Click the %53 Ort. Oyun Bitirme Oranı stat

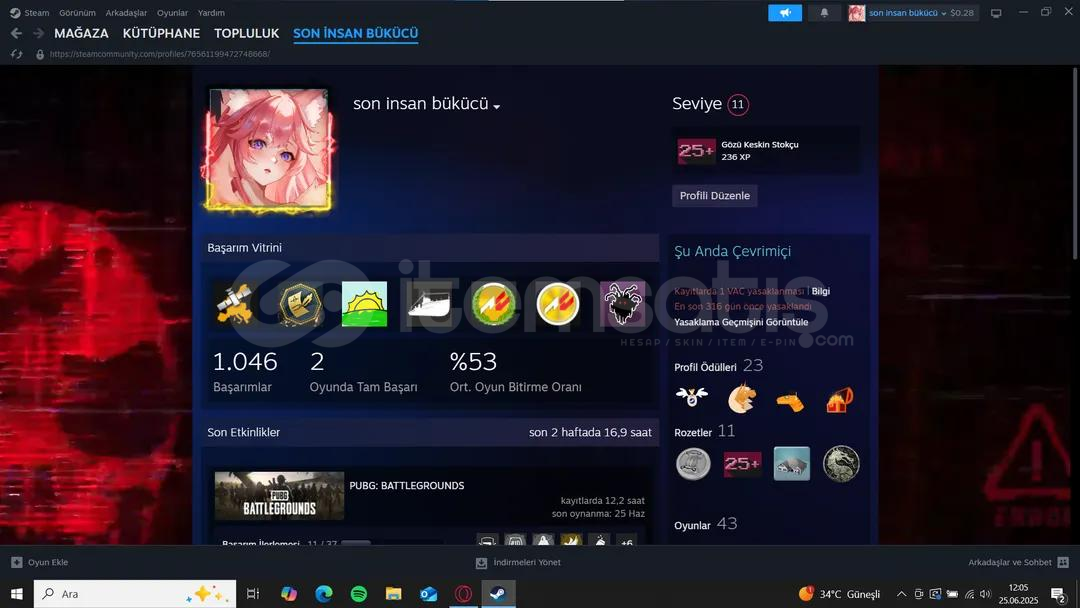click(x=515, y=372)
